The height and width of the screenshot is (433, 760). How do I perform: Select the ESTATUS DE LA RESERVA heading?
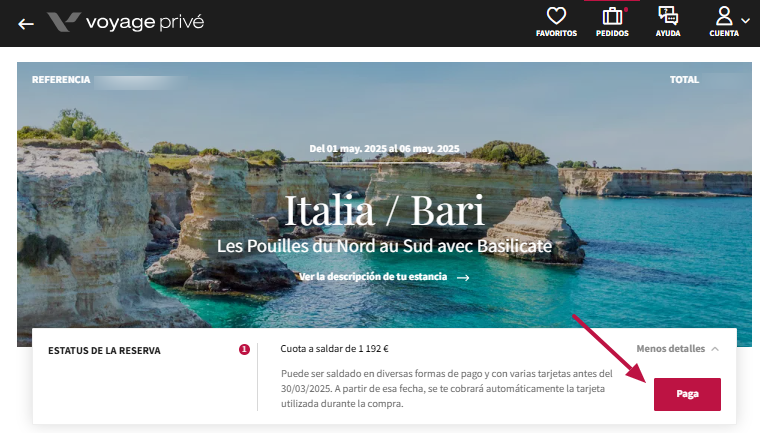click(x=104, y=351)
